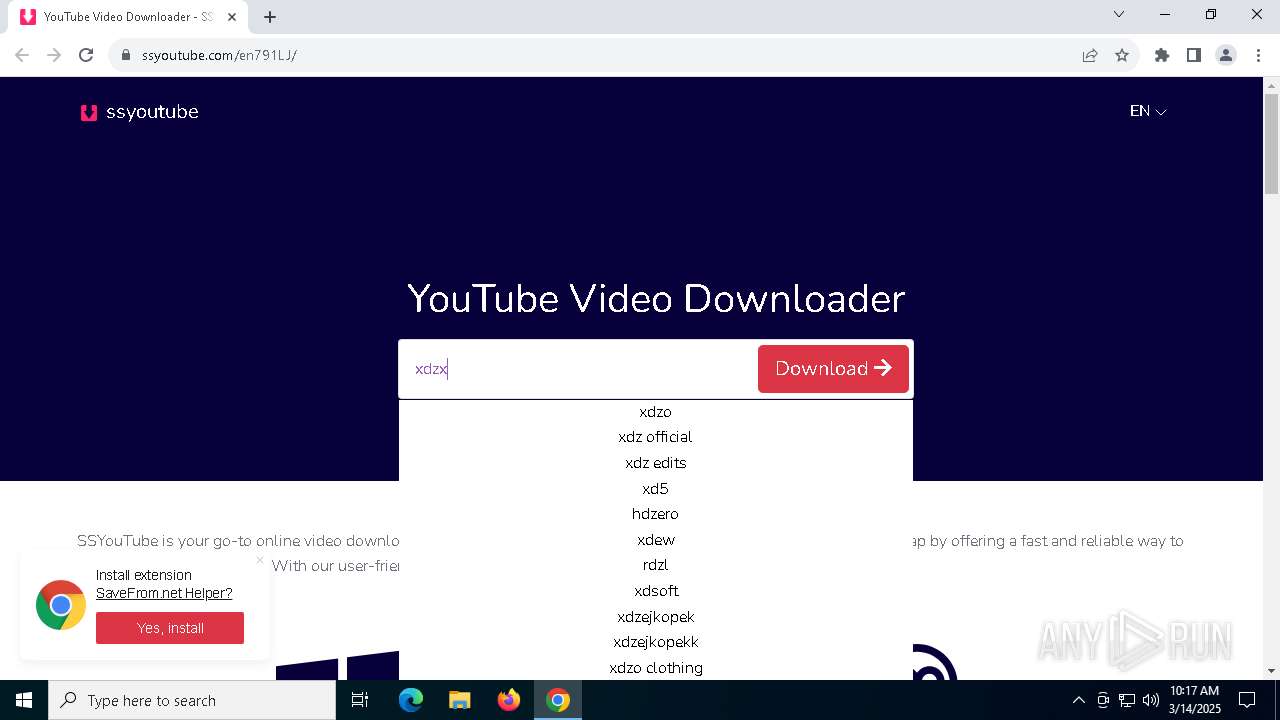View site information padlock icon
The width and height of the screenshot is (1280, 720).
pos(126,55)
